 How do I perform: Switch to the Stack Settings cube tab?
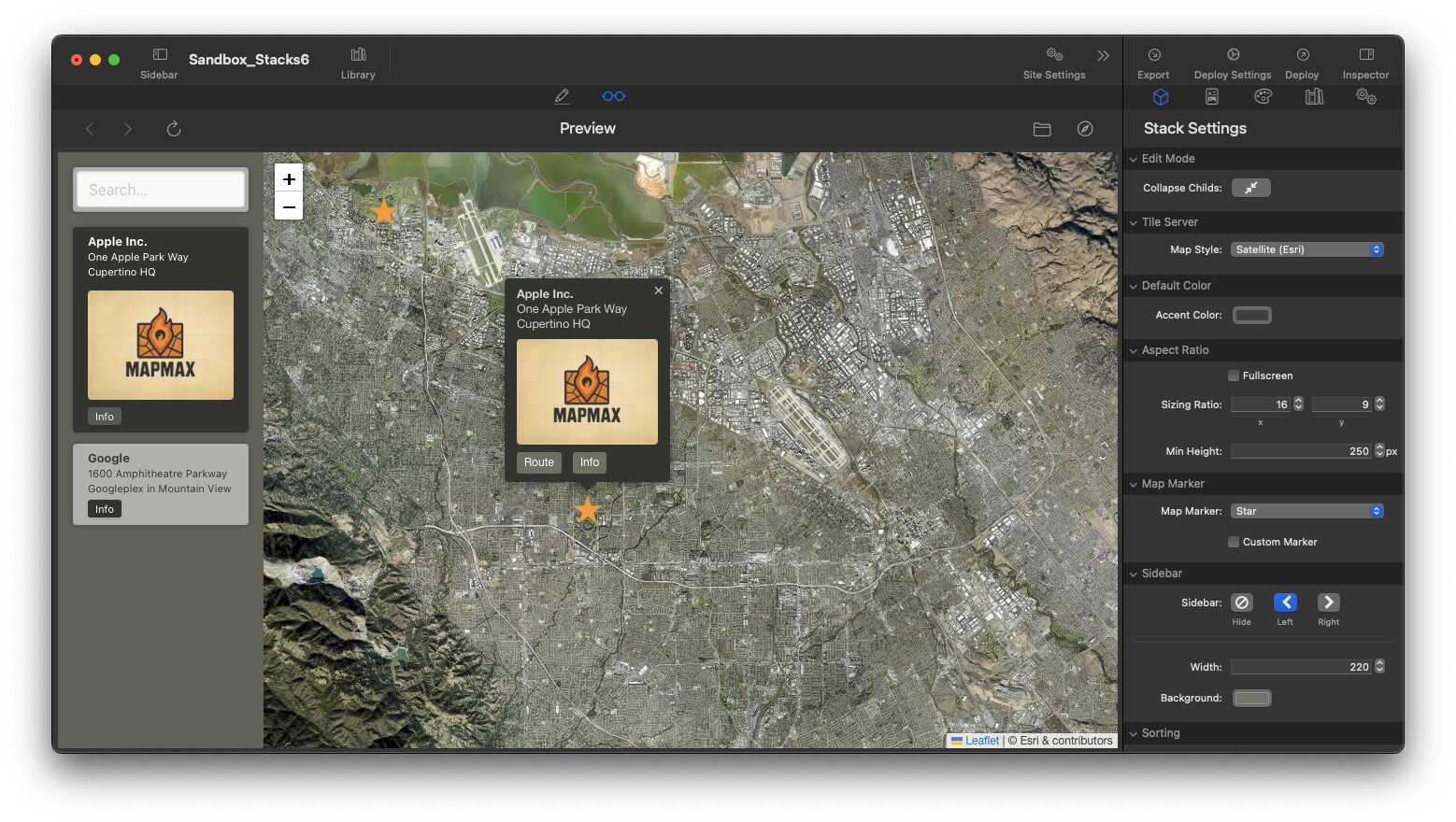(1161, 96)
